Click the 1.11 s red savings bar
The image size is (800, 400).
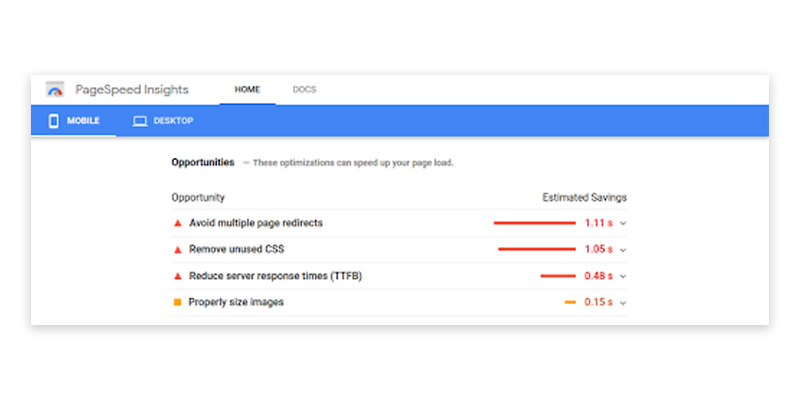(534, 223)
